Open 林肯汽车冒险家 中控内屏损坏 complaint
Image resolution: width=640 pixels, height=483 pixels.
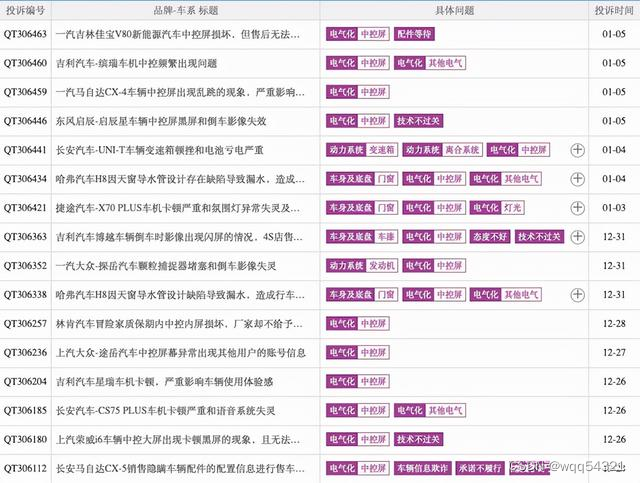coord(179,324)
